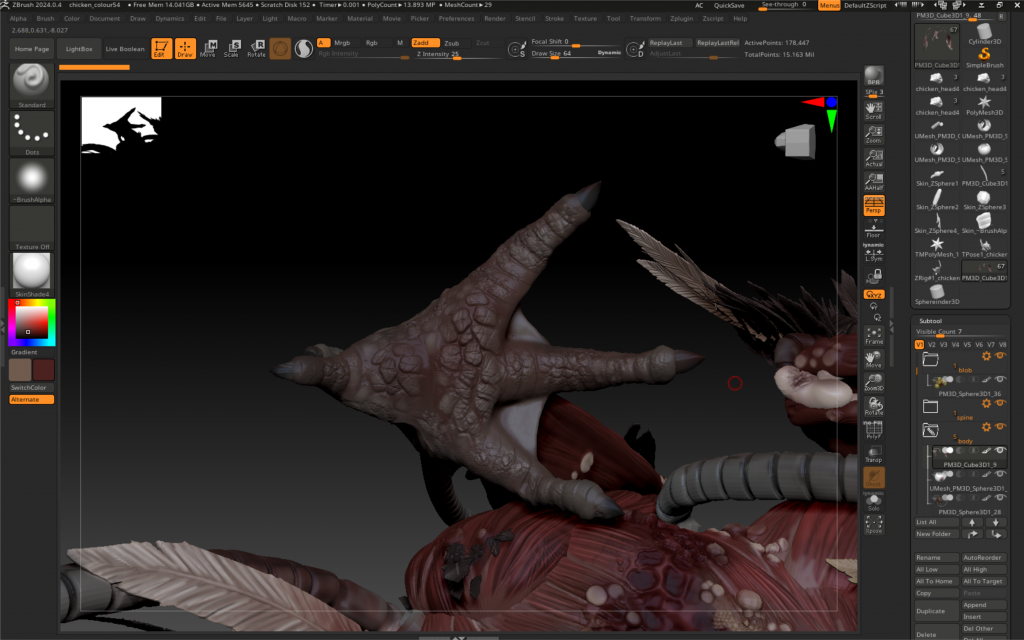Image resolution: width=1024 pixels, height=640 pixels.
Task: Hide the blob folder with eye icon
Action: pos(1000,356)
